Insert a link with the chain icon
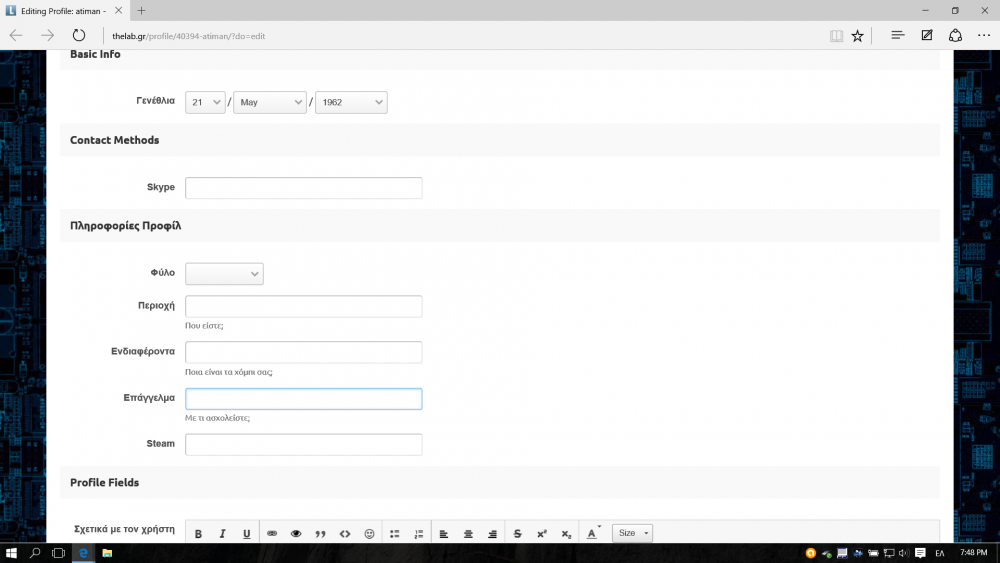 (272, 534)
